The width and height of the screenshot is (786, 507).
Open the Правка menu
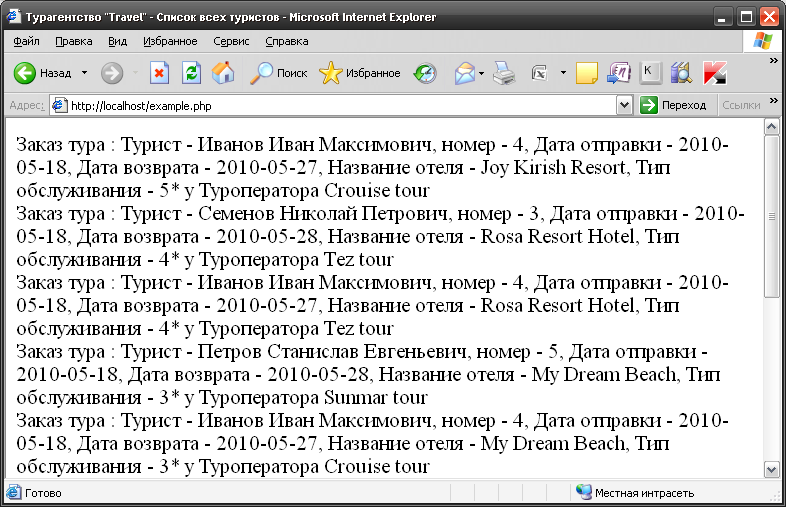tap(74, 41)
